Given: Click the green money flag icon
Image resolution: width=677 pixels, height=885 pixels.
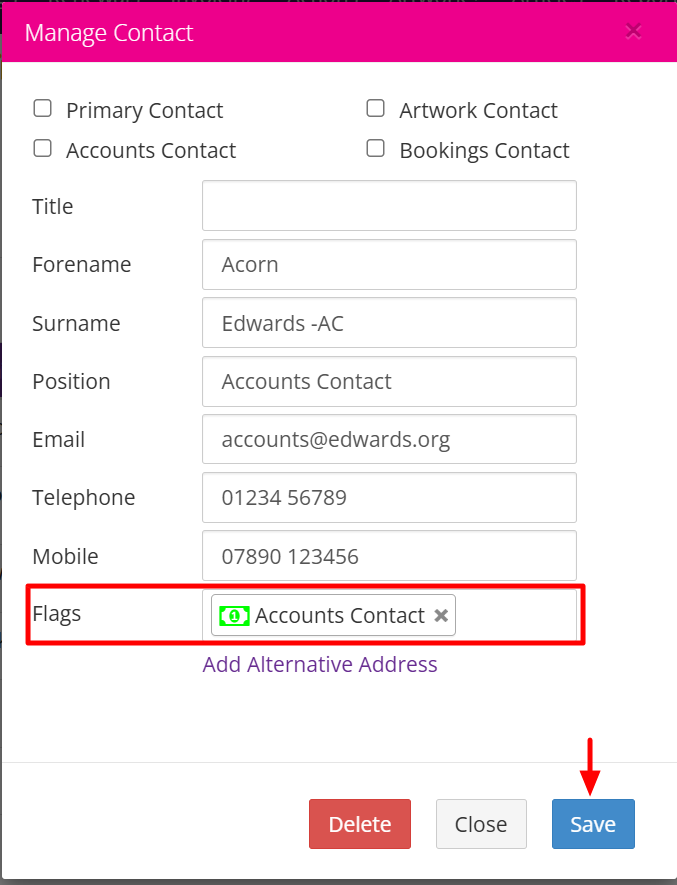Looking at the screenshot, I should click(x=234, y=616).
